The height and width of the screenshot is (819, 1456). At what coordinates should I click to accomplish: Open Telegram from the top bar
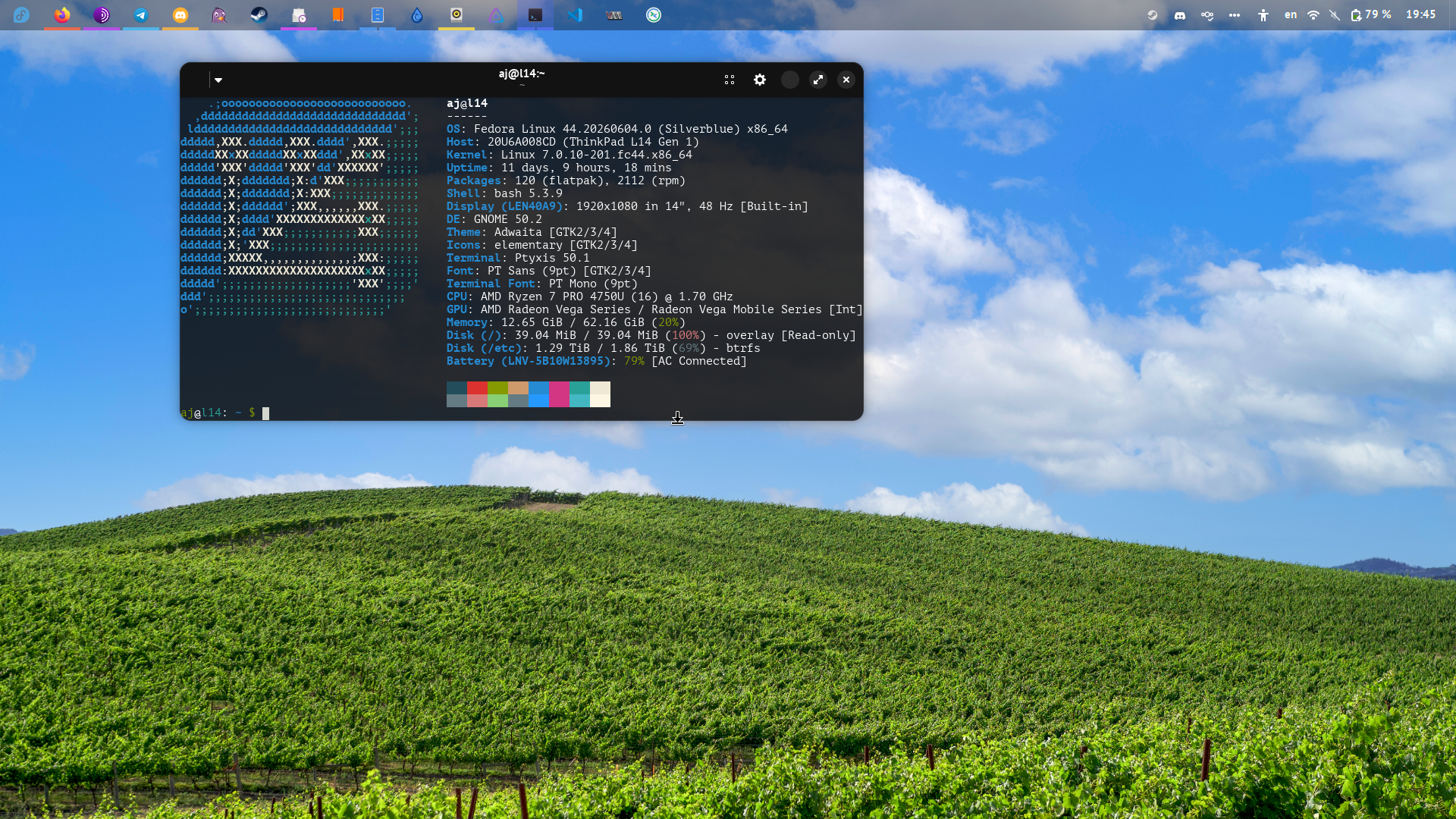[x=141, y=15]
